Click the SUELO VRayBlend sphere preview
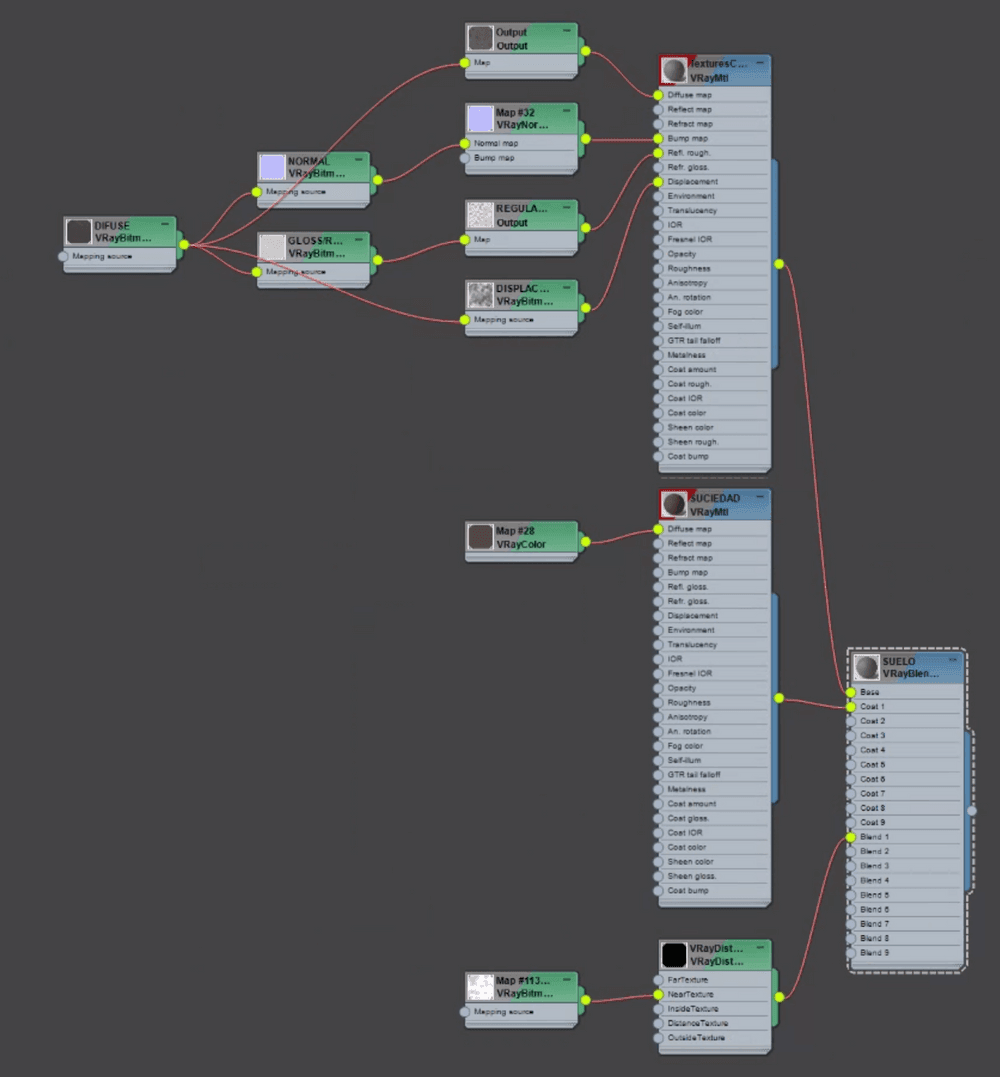 tap(867, 667)
